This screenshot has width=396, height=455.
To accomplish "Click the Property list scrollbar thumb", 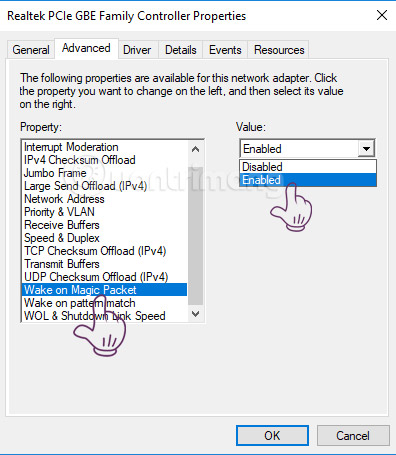I will (x=196, y=236).
